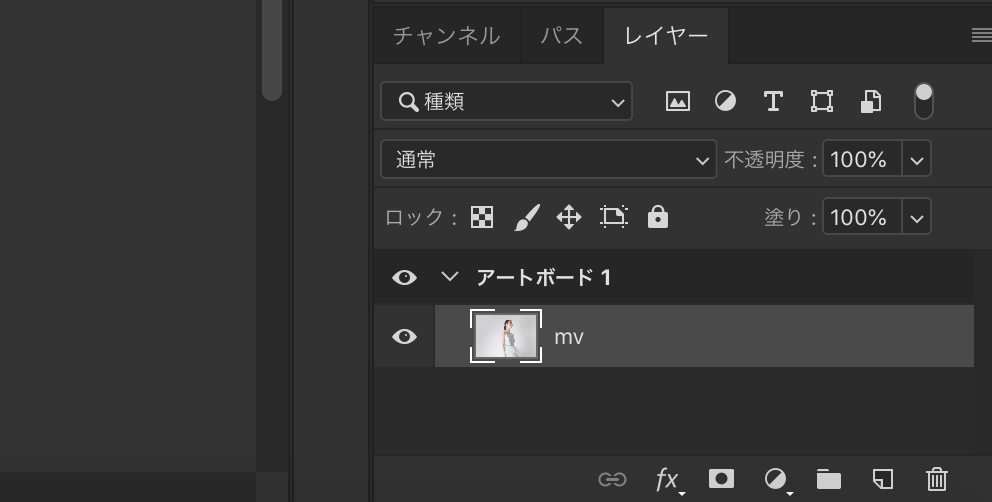Lock layer position move icon
The height and width of the screenshot is (502, 992).
coord(569,217)
